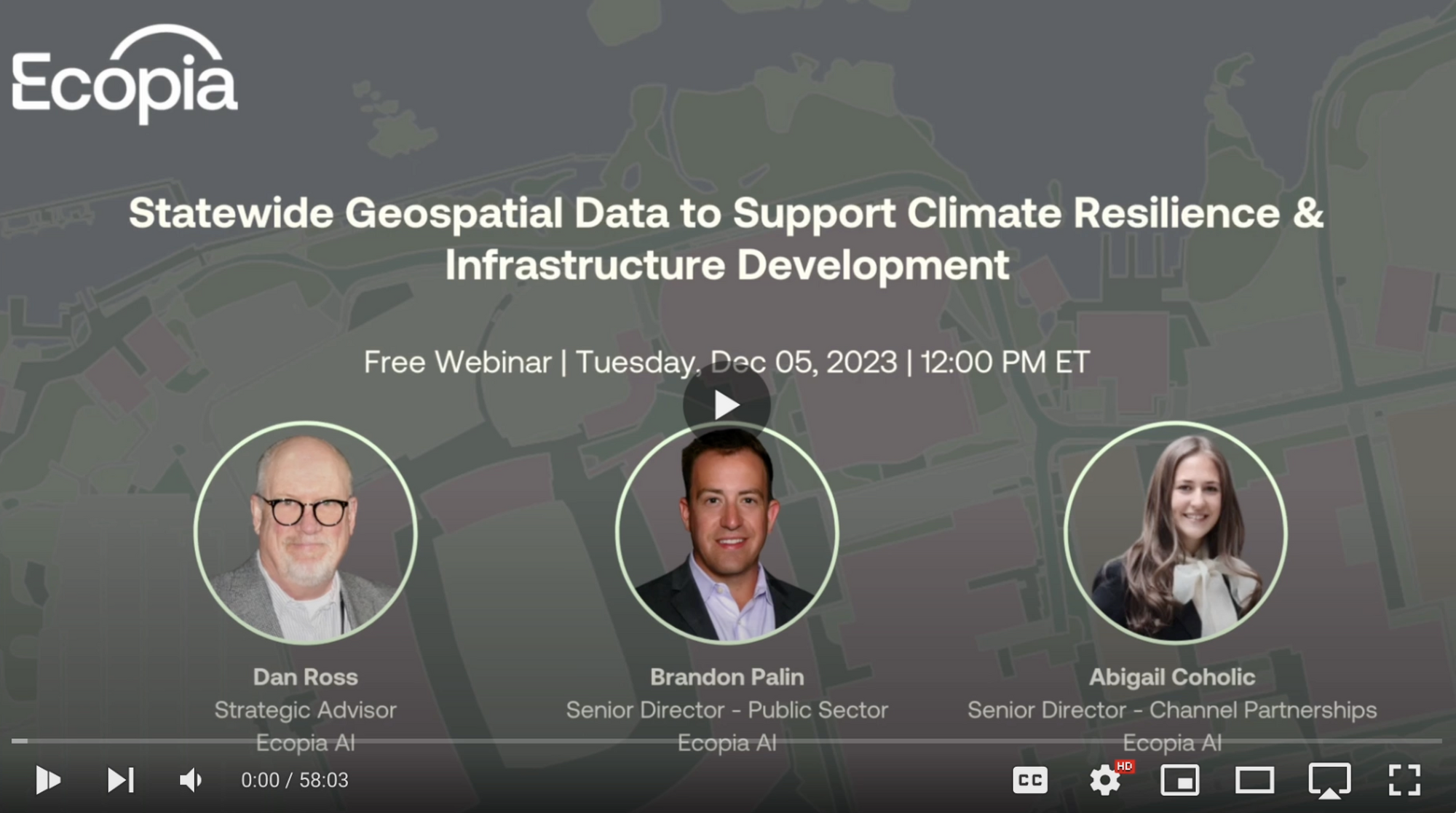Screen dimensions: 1456x813
Task: Cast video with the AirPlay icon
Action: tap(1329, 780)
